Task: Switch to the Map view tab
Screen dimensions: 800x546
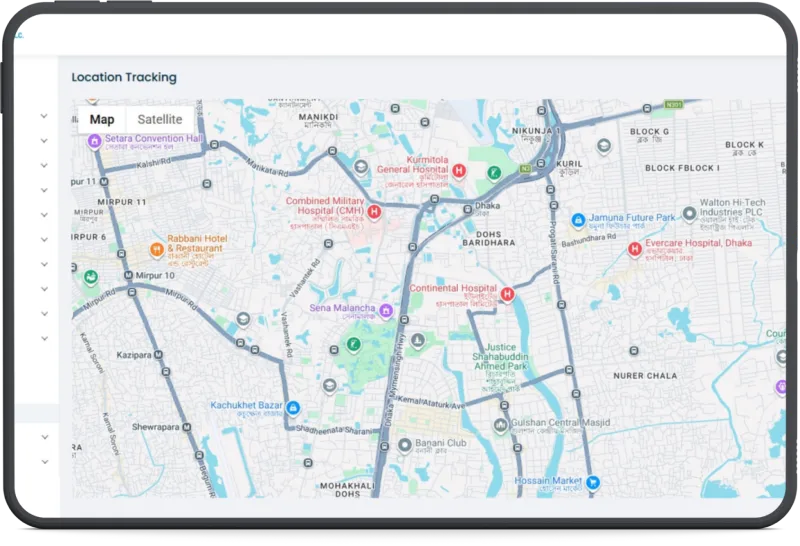Action: tap(102, 119)
